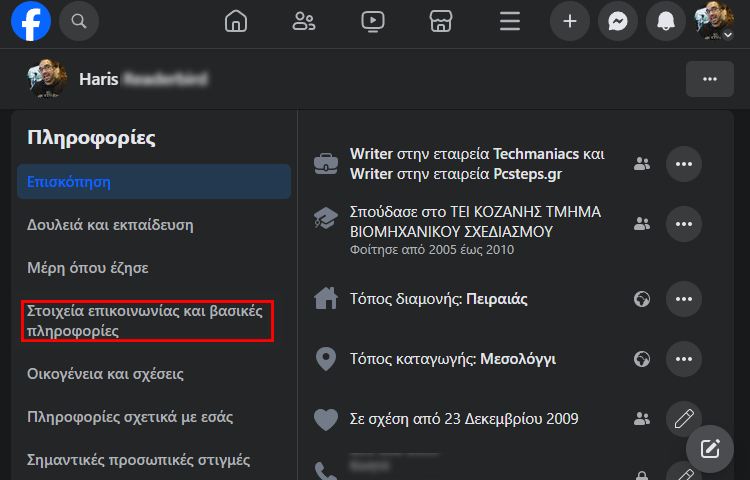Click the briefcase work icon
Viewport: 750px width, 480px height.
[x=326, y=164]
